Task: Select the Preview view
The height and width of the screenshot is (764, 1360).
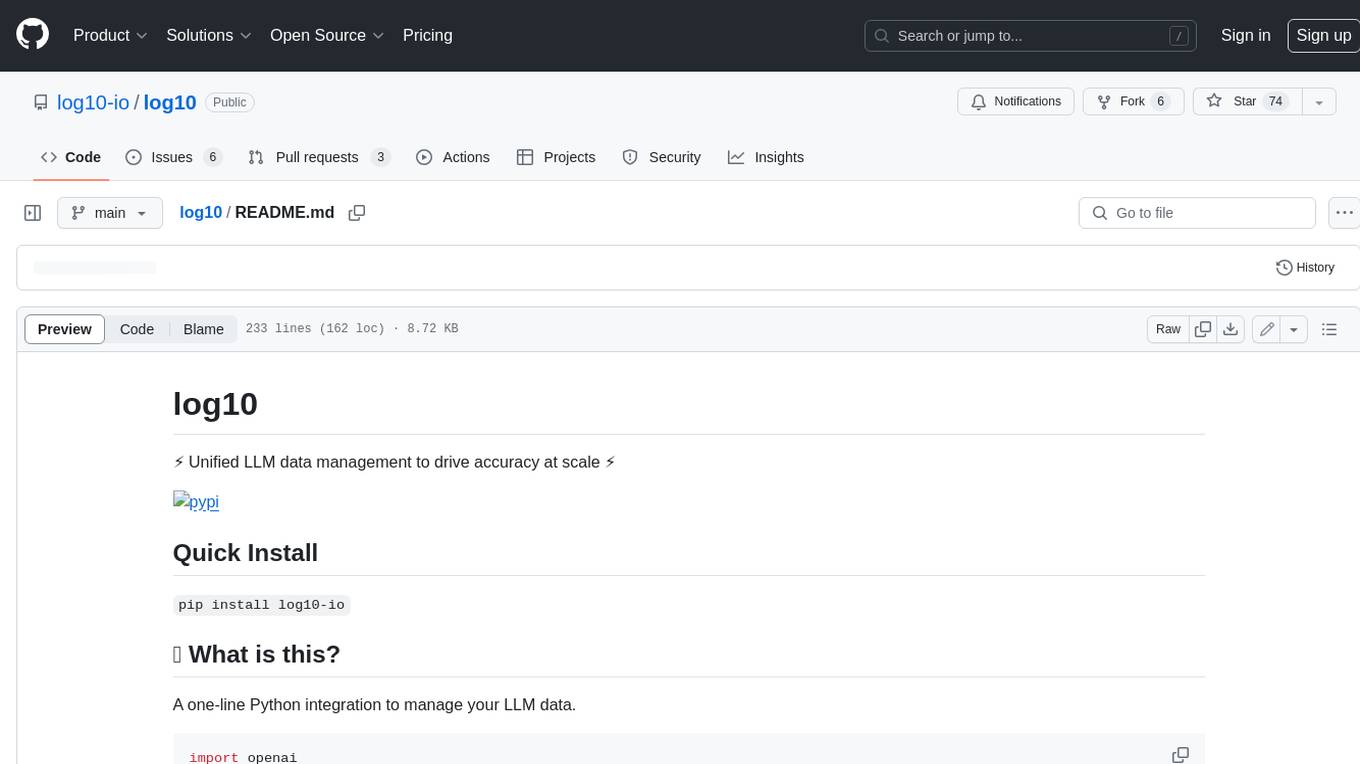Action: [x=65, y=329]
